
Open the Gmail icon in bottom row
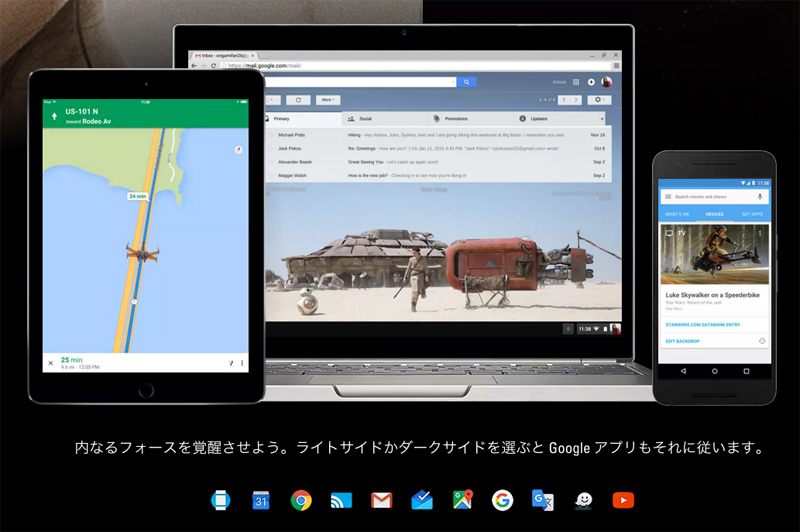(x=382, y=500)
